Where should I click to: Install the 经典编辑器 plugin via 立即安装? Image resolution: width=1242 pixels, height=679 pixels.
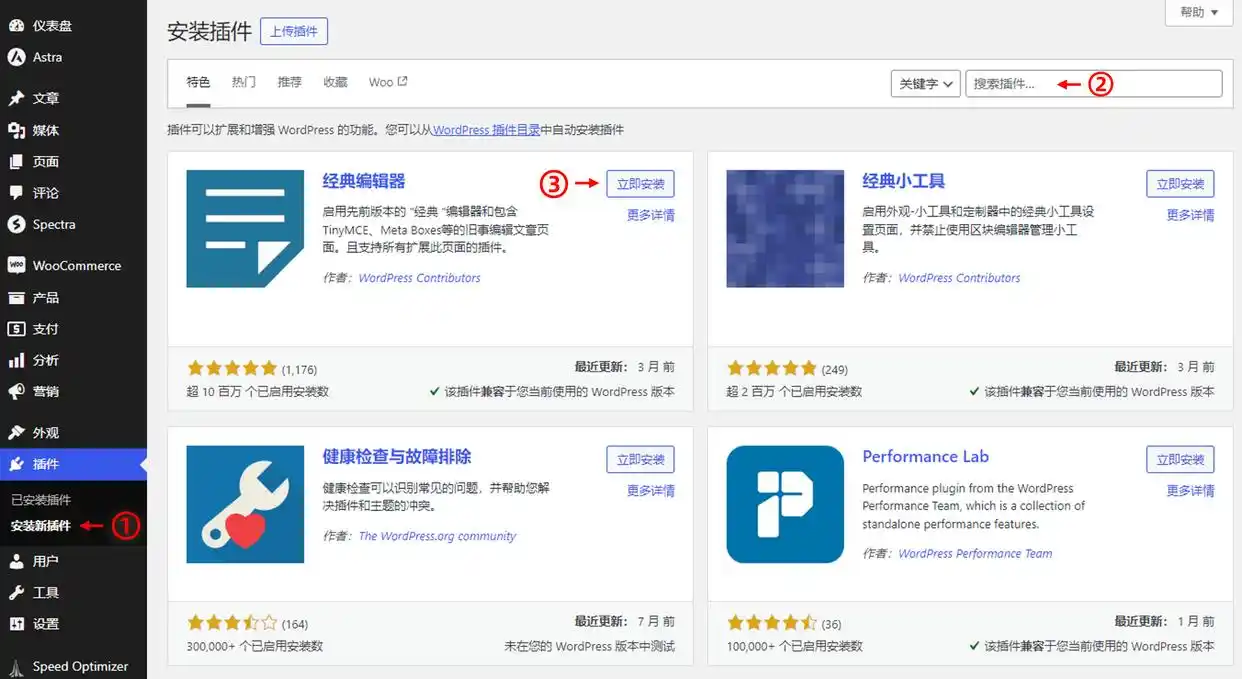(640, 184)
